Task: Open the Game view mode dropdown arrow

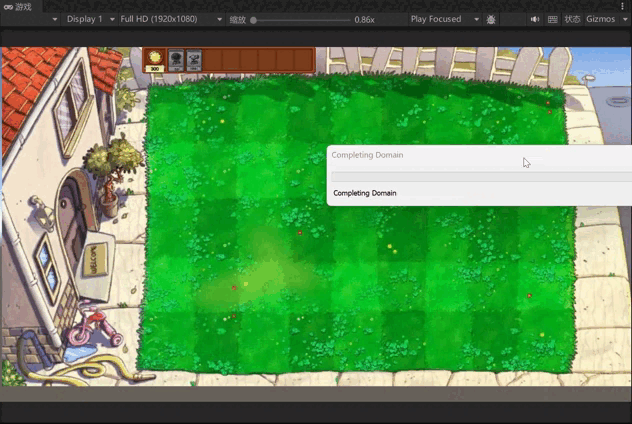Action: [x=55, y=19]
